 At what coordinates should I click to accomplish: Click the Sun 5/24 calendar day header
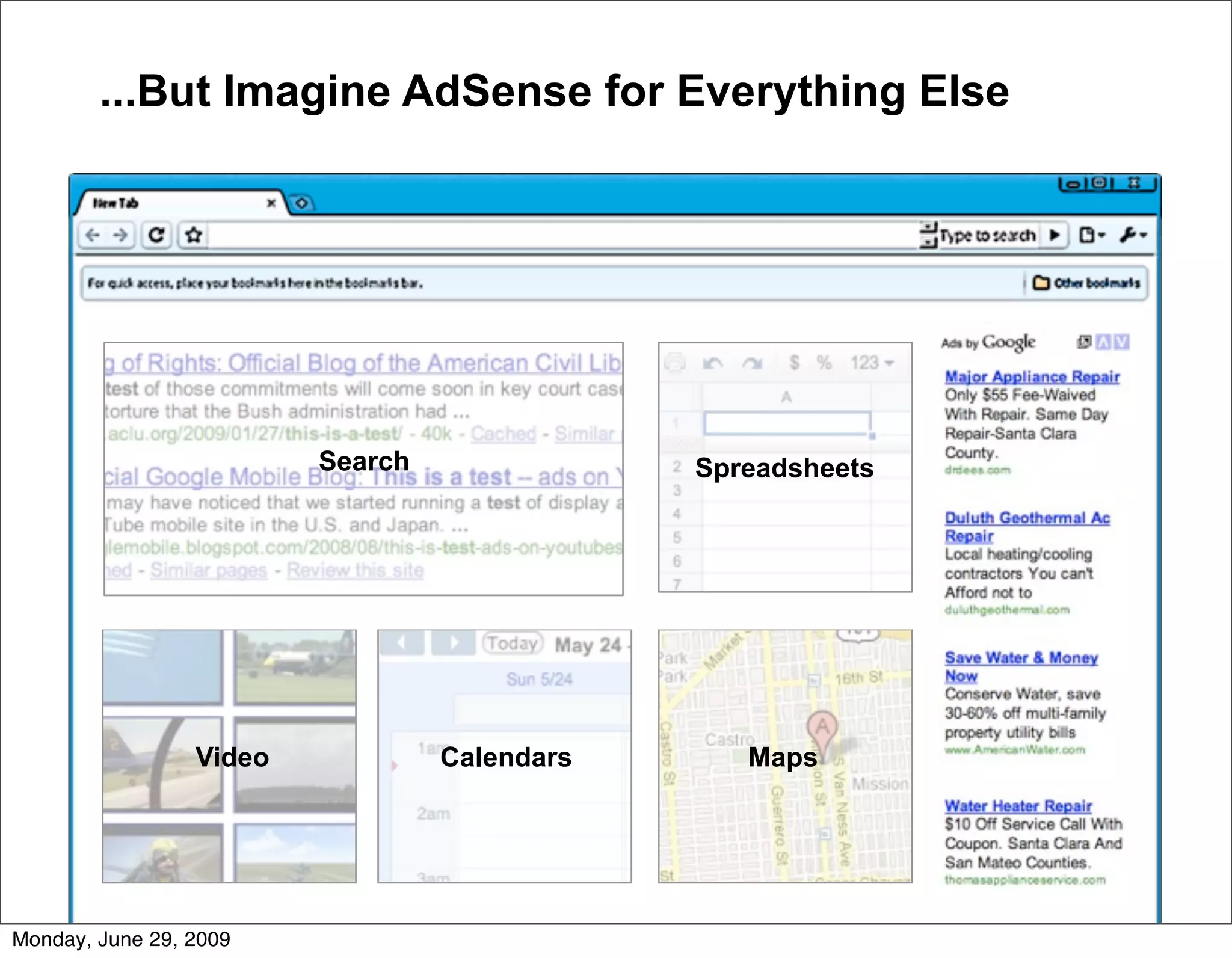(x=540, y=680)
